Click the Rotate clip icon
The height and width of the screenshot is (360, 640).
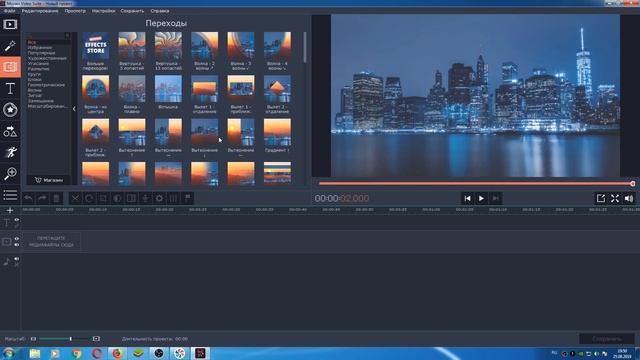click(x=89, y=198)
